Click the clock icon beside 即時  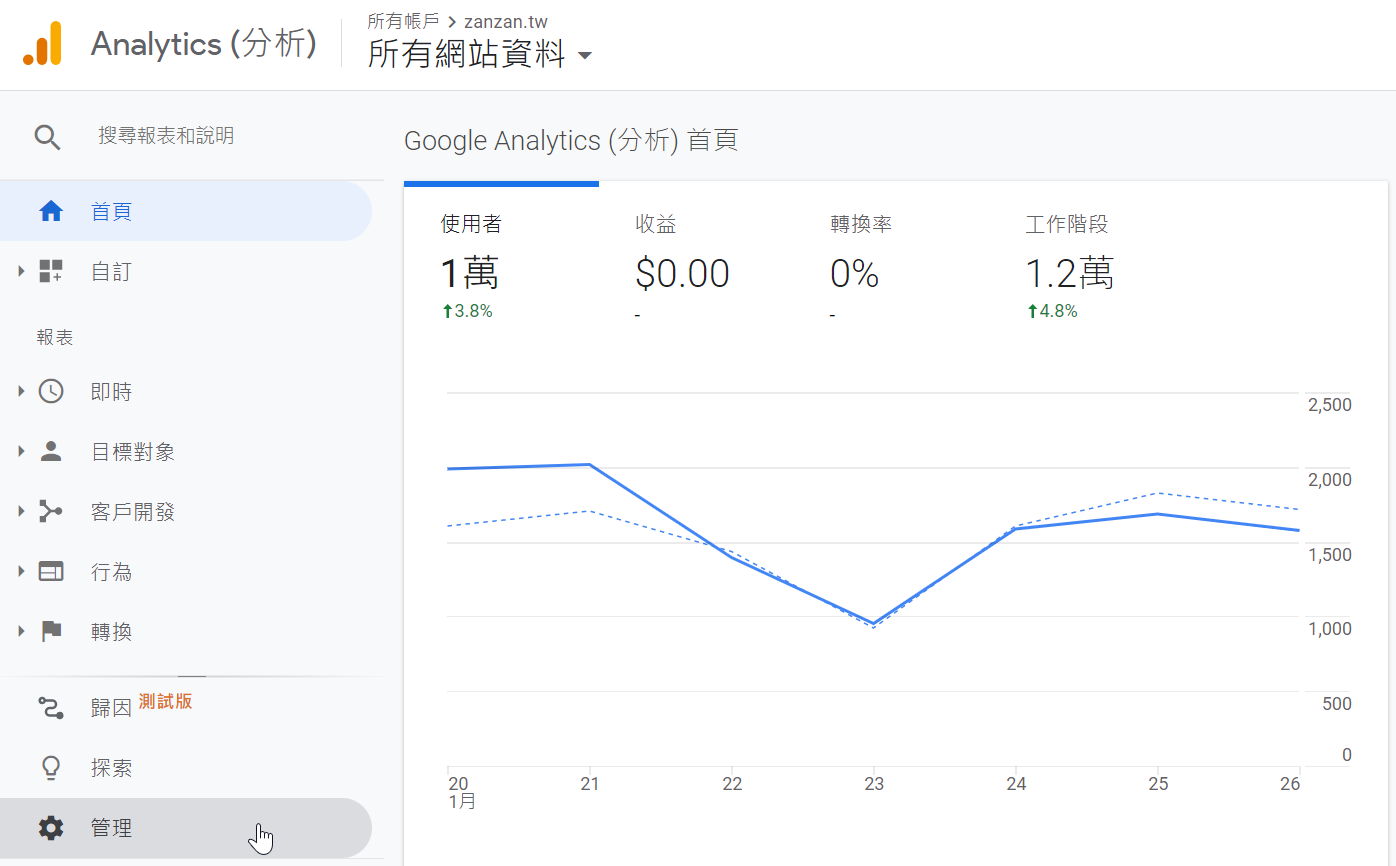coord(50,391)
